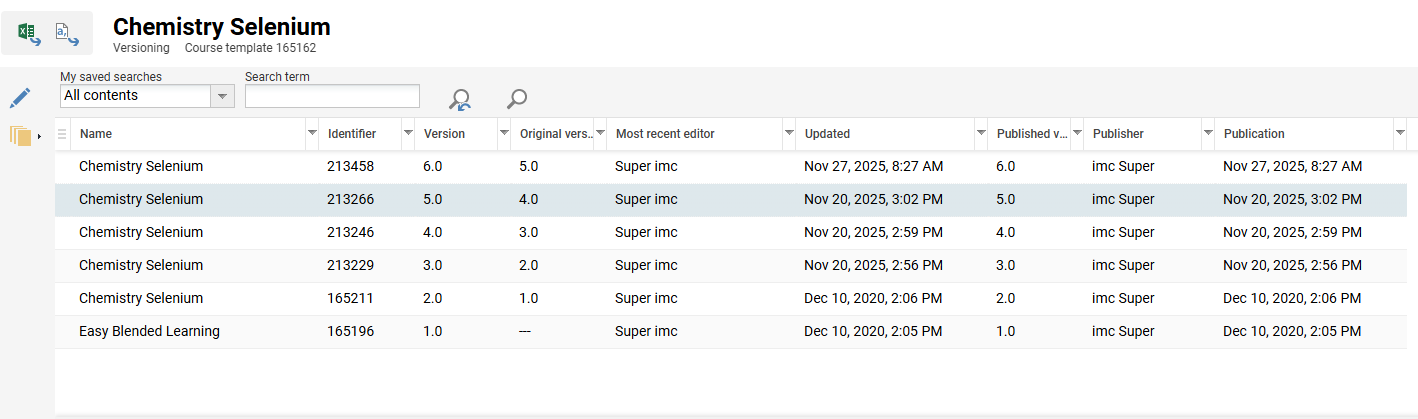The height and width of the screenshot is (419, 1418).
Task: Sort by the Updated column header
Action: [827, 134]
